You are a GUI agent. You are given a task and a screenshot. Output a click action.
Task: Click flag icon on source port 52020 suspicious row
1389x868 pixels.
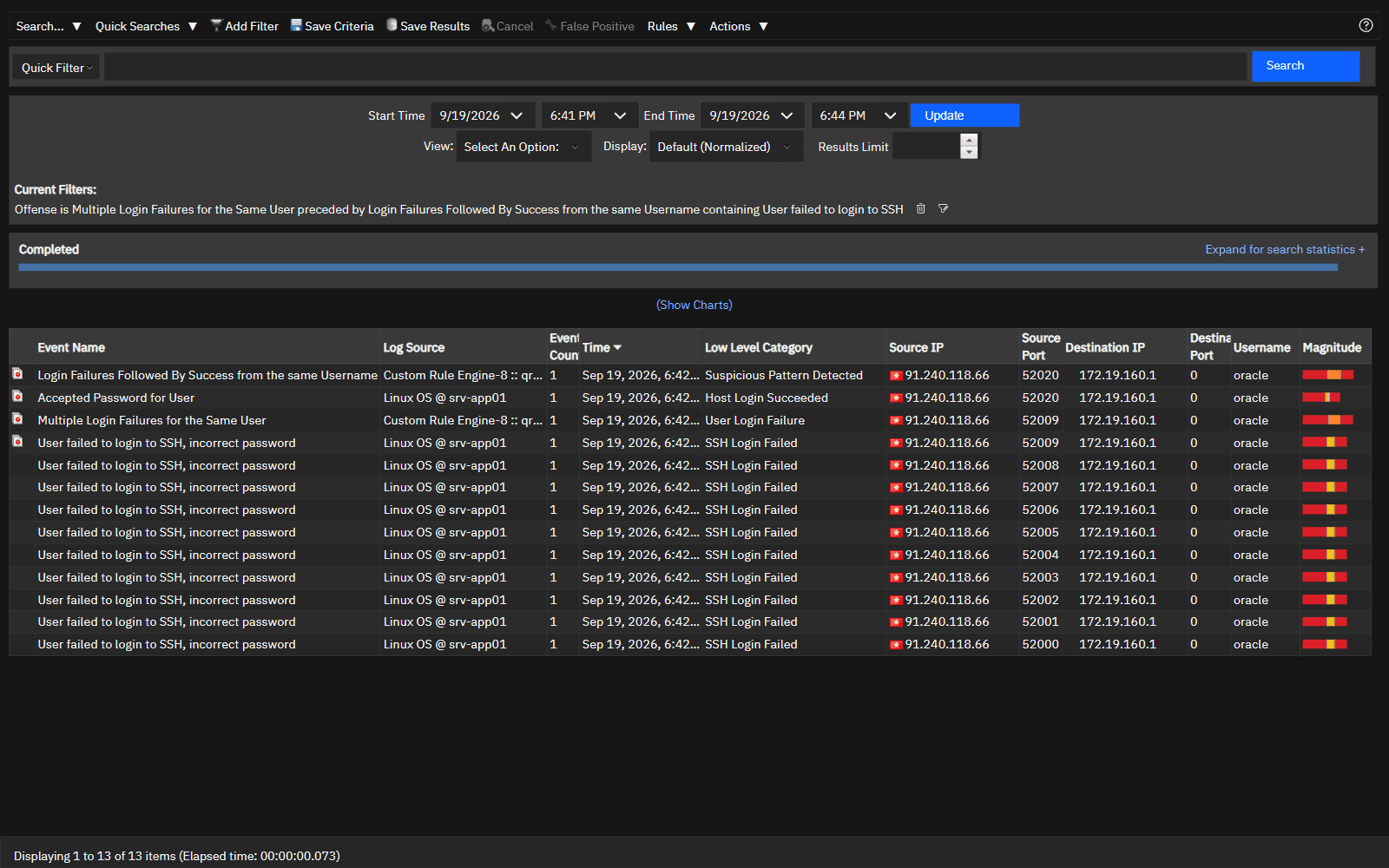coord(896,376)
